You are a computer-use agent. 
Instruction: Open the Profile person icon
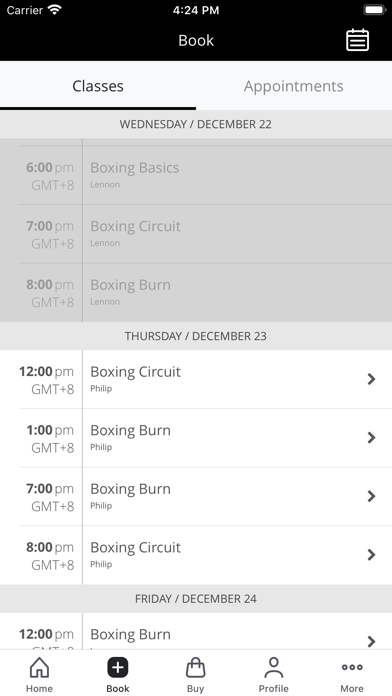tap(273, 667)
